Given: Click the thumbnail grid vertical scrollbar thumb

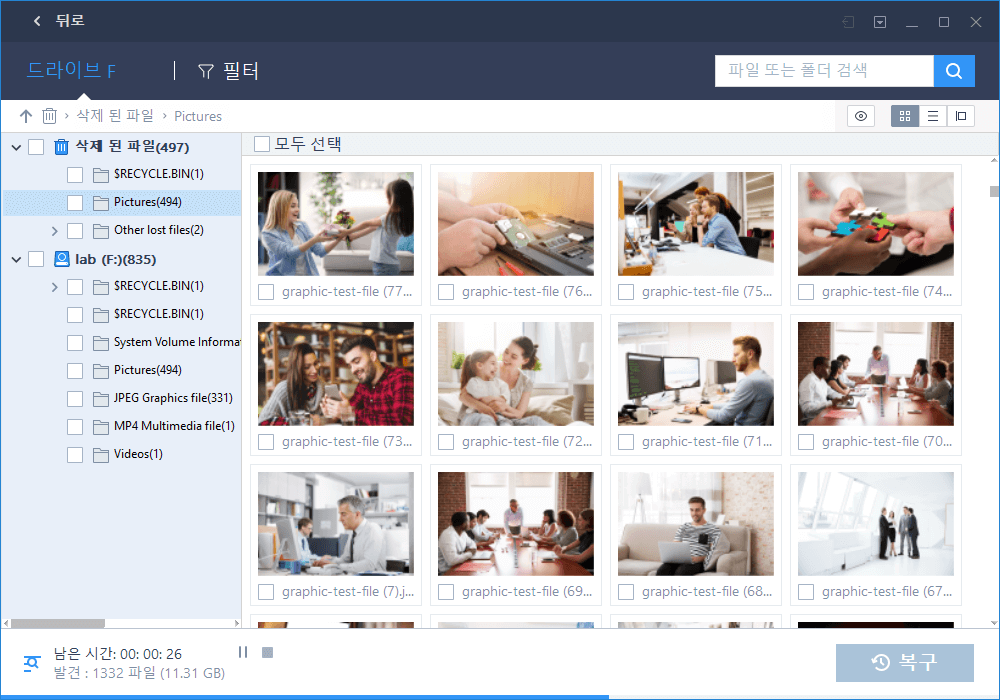Looking at the screenshot, I should point(994,191).
